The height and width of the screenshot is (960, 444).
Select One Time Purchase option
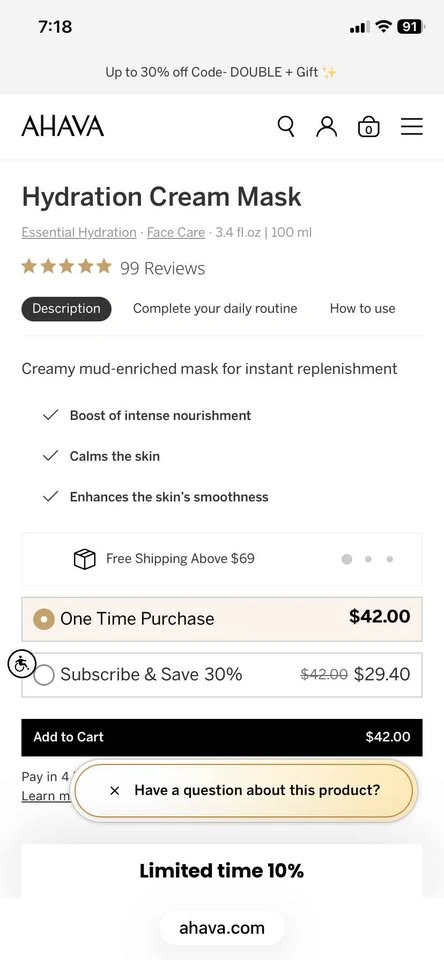[222, 618]
